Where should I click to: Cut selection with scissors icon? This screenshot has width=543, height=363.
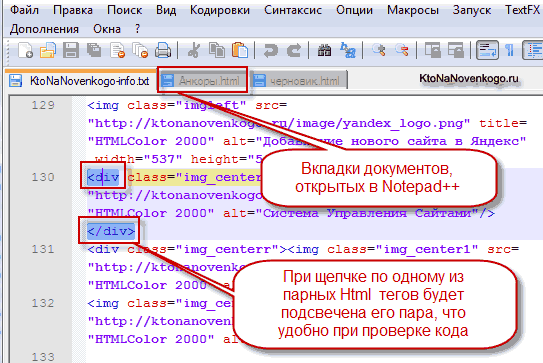[194, 51]
